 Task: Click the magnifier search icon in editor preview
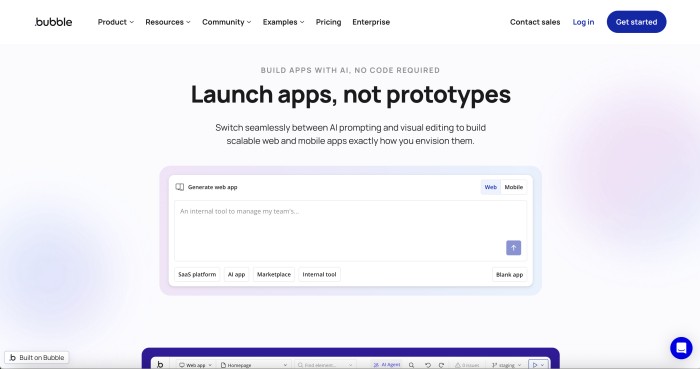(412, 365)
